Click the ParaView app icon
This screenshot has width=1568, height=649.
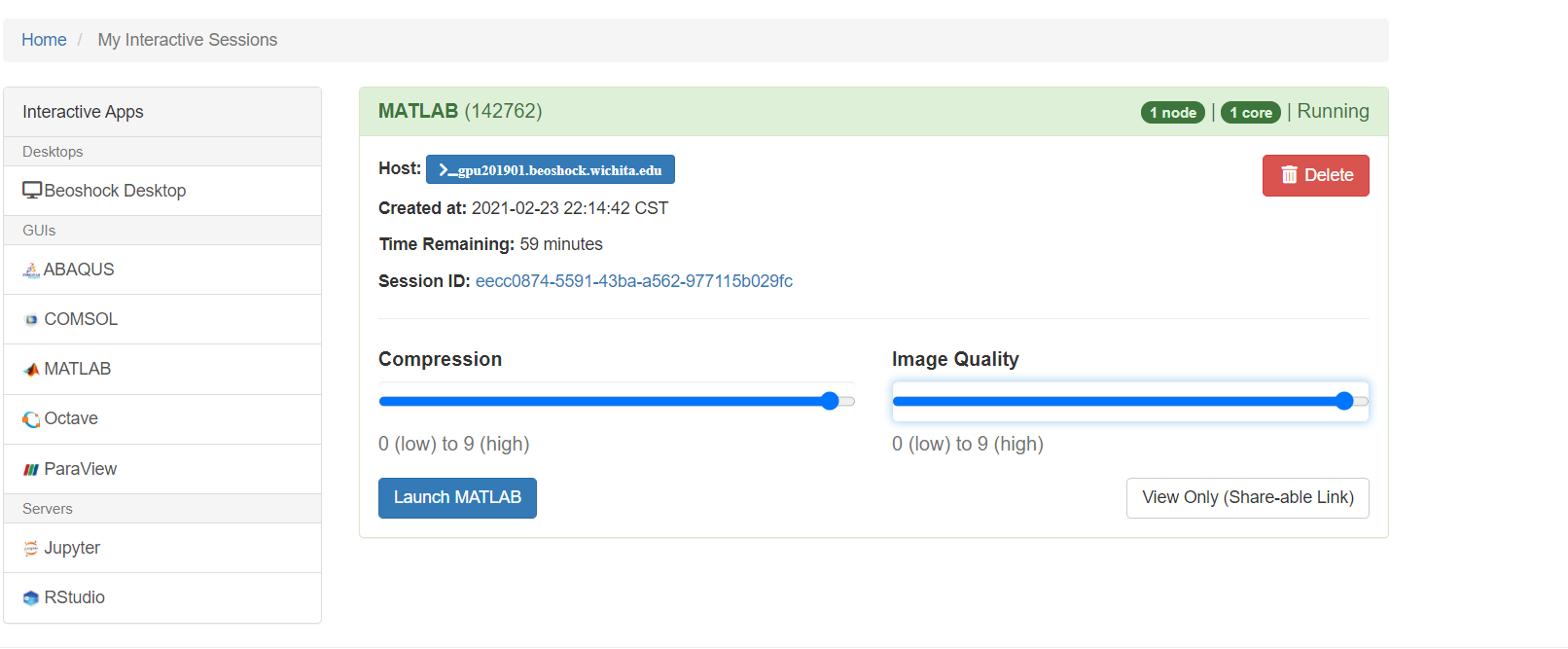coord(31,470)
